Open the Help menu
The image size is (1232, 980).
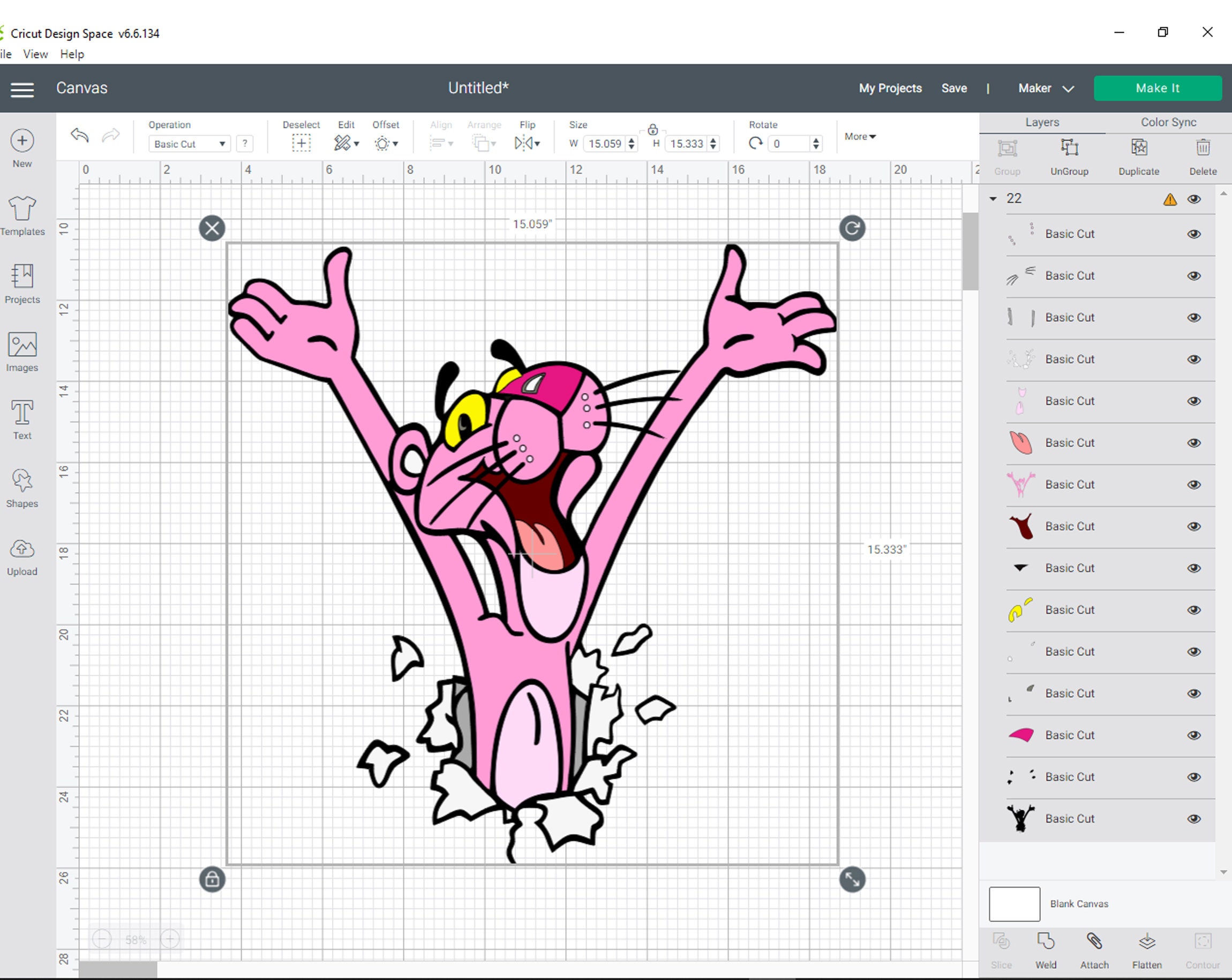72,54
